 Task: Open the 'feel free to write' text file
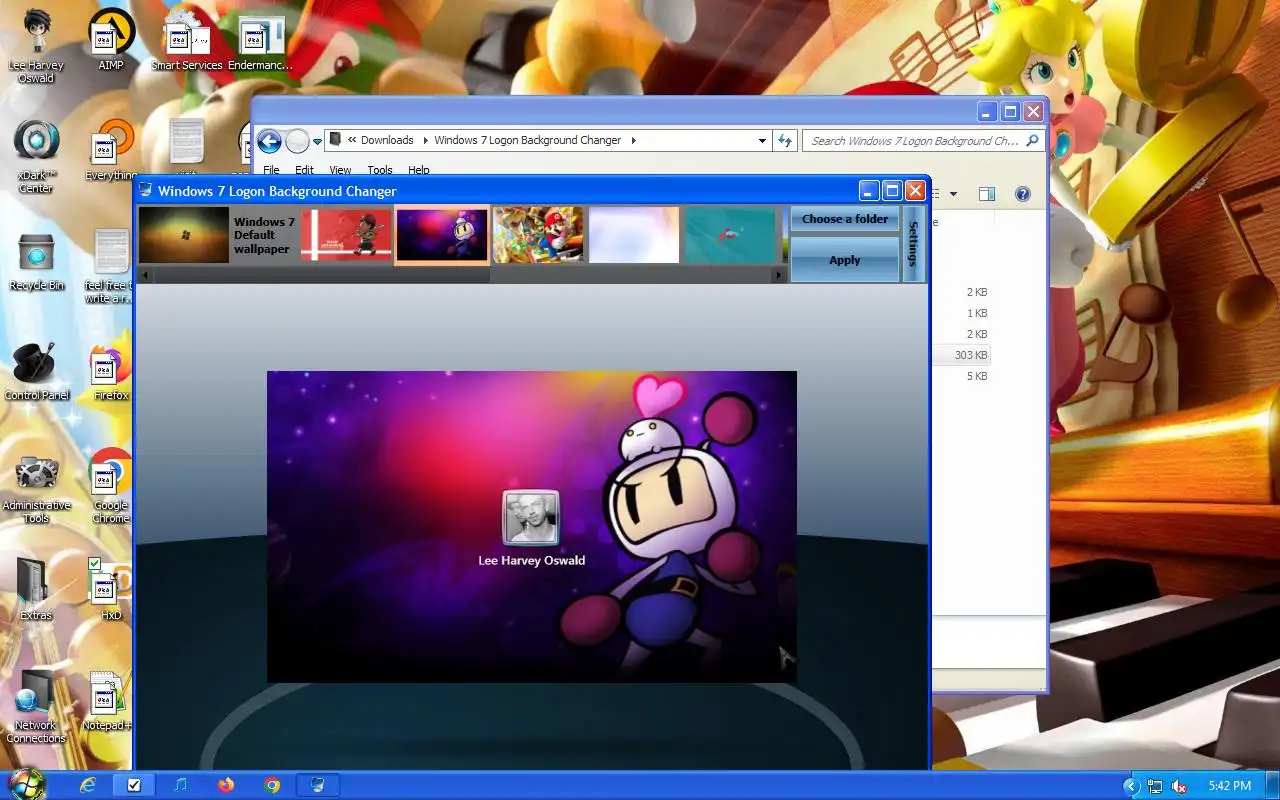point(110,267)
